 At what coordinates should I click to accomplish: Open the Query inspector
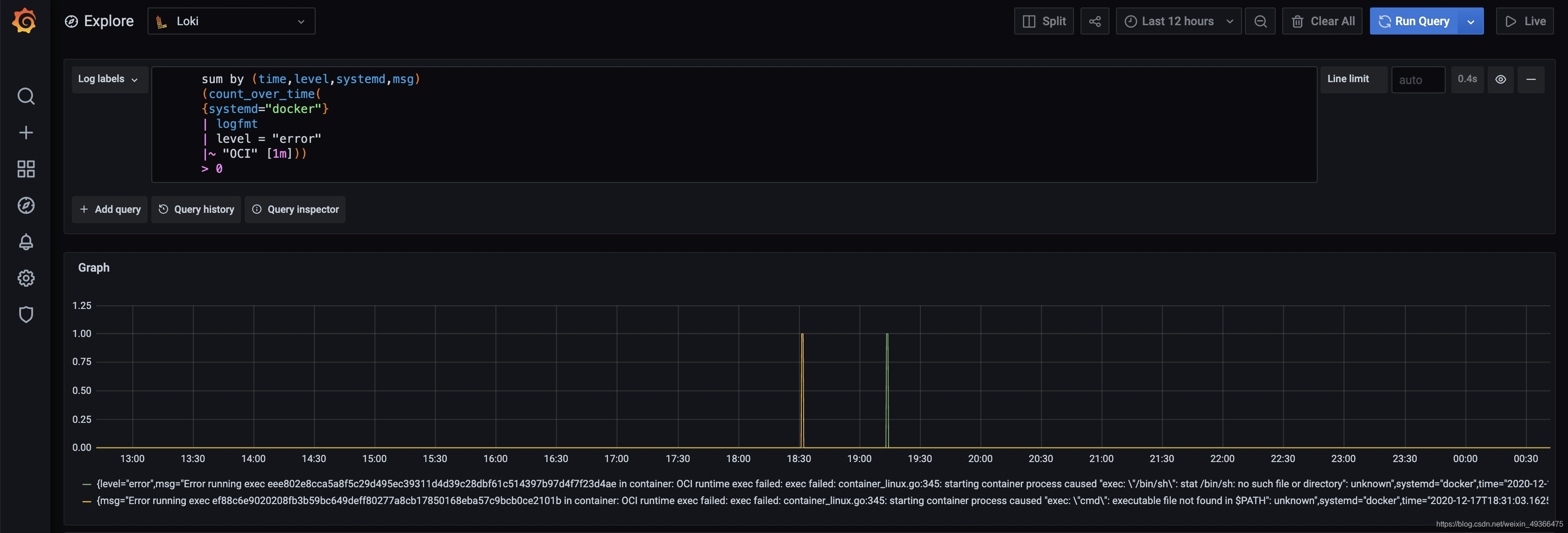pos(295,209)
